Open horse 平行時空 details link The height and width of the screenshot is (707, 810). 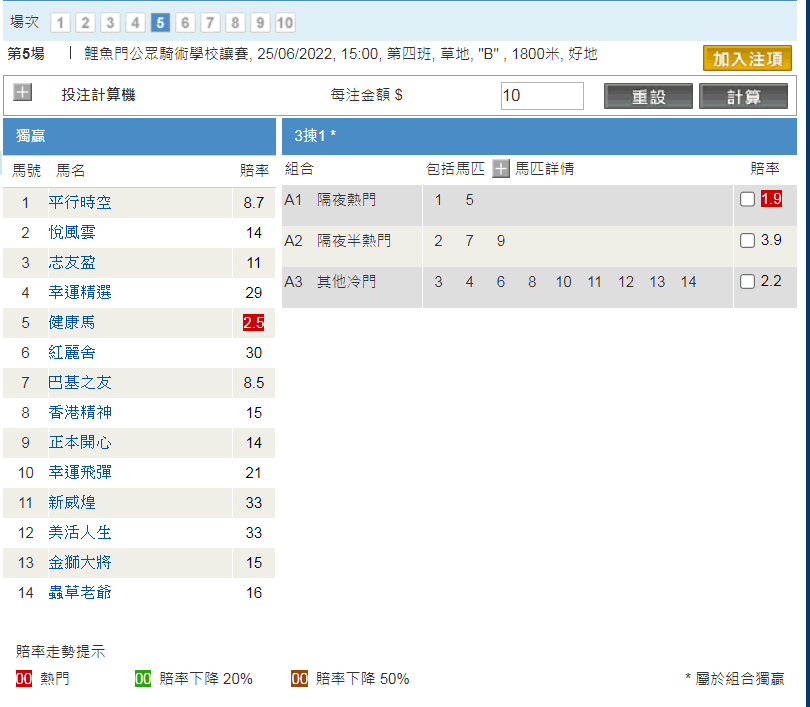80,203
